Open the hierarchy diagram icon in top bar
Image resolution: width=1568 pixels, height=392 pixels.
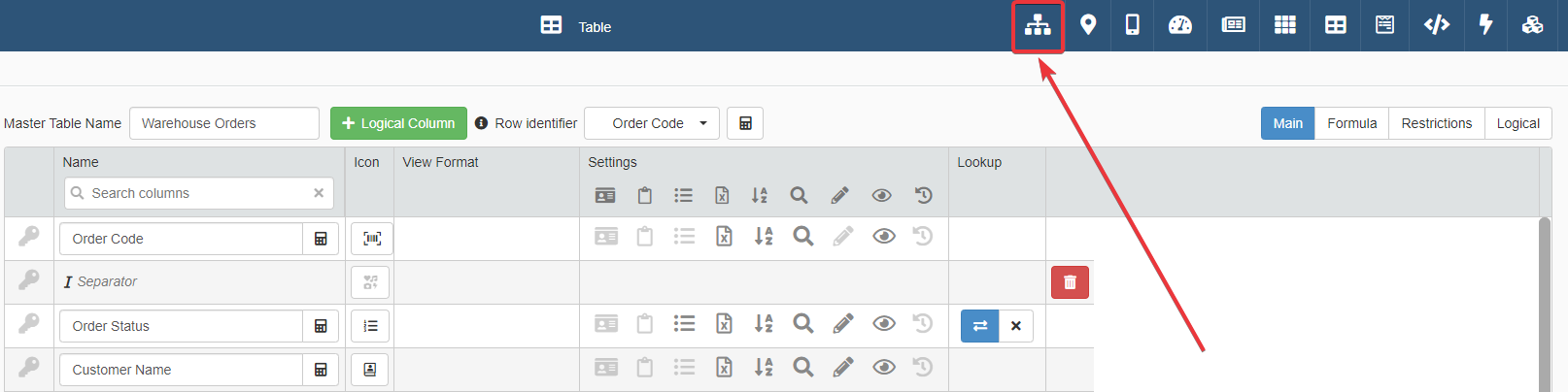[x=1038, y=25]
